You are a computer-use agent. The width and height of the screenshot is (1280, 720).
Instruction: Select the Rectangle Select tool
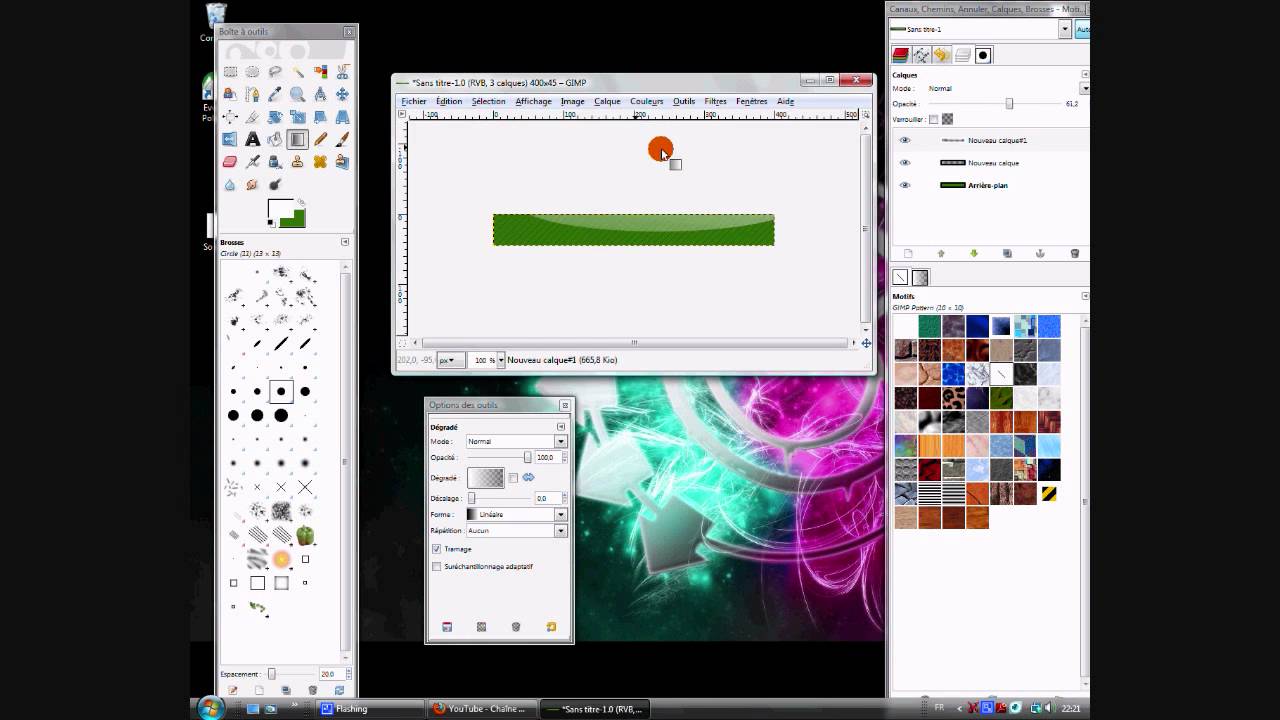coord(230,72)
